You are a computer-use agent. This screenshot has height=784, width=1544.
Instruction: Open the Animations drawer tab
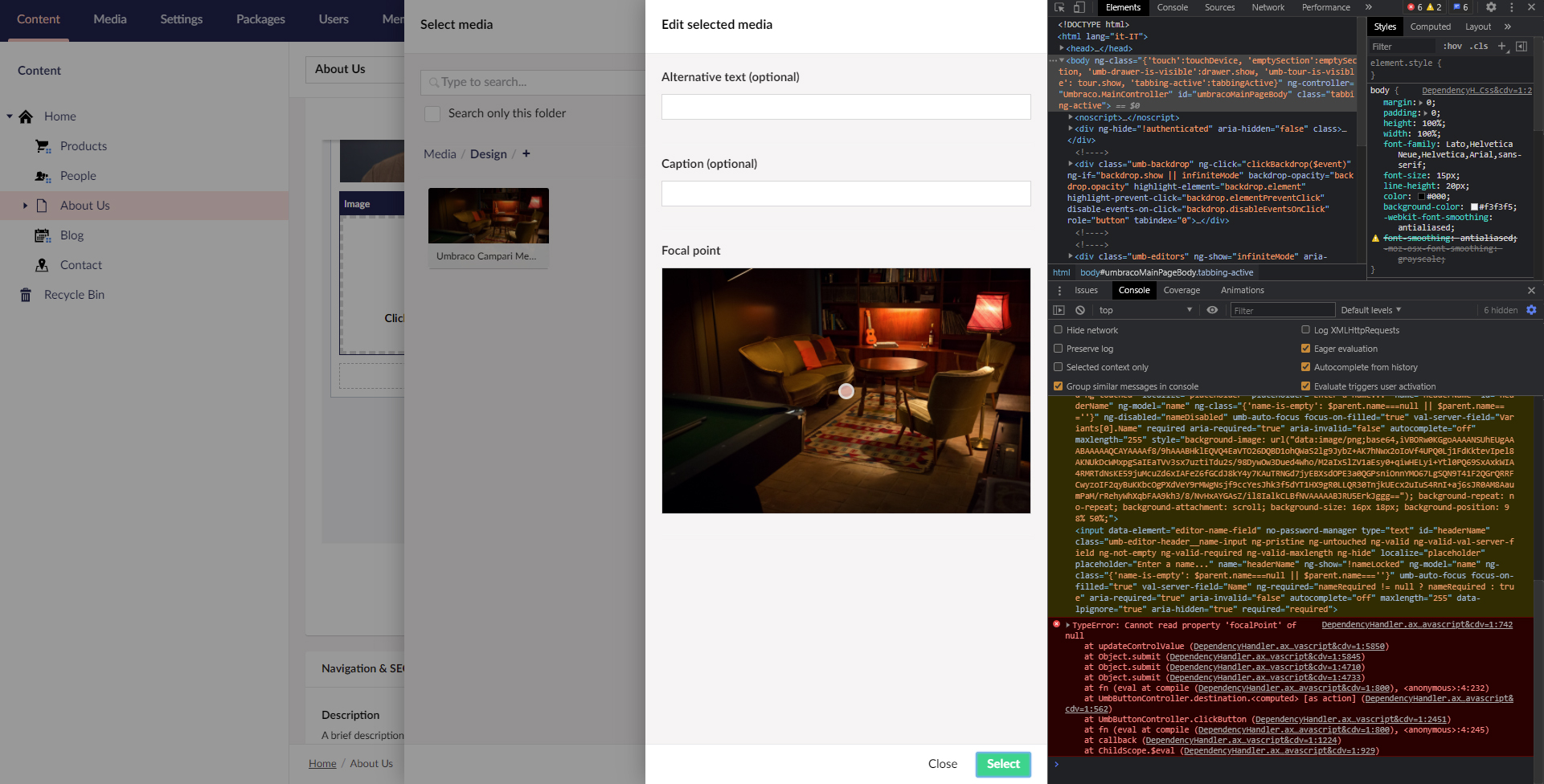click(1243, 291)
